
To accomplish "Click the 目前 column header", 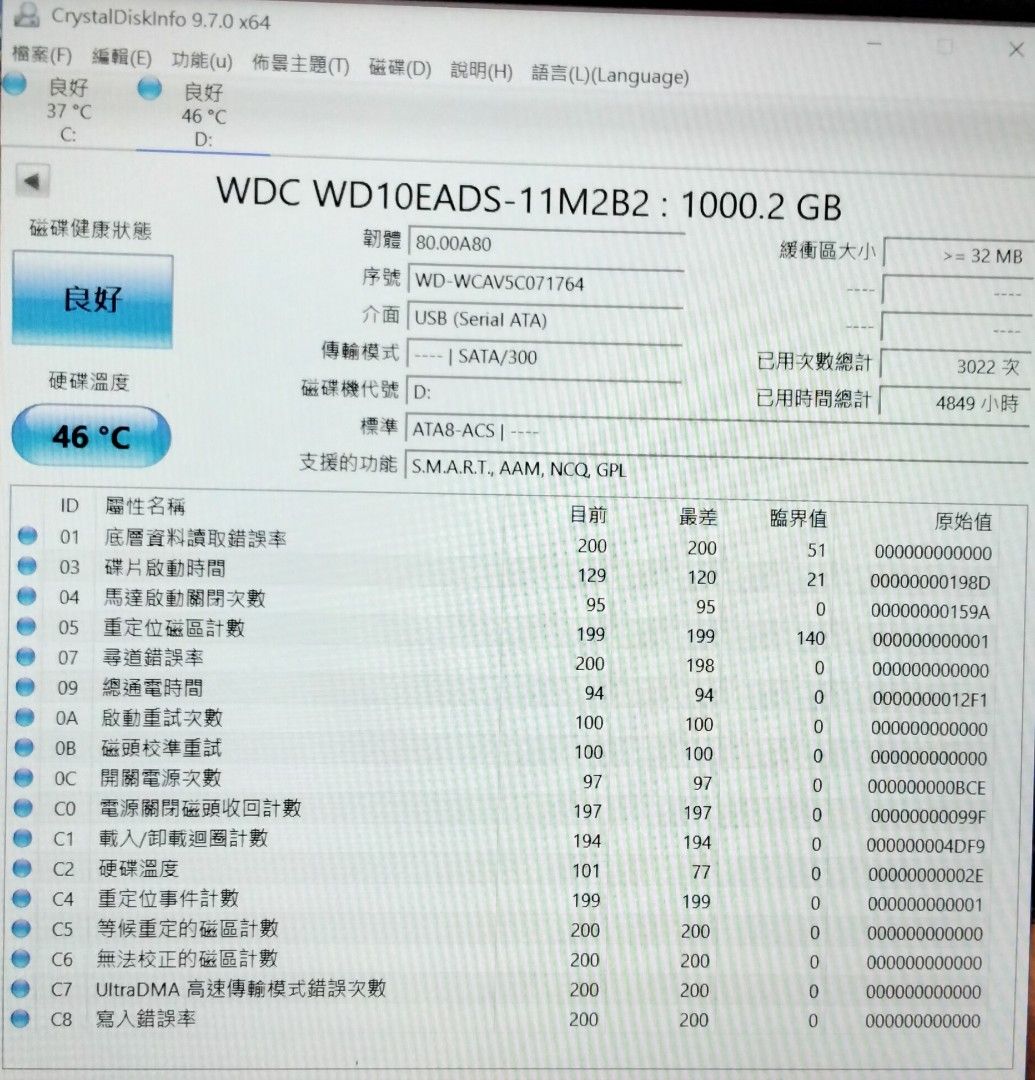I will [x=589, y=514].
